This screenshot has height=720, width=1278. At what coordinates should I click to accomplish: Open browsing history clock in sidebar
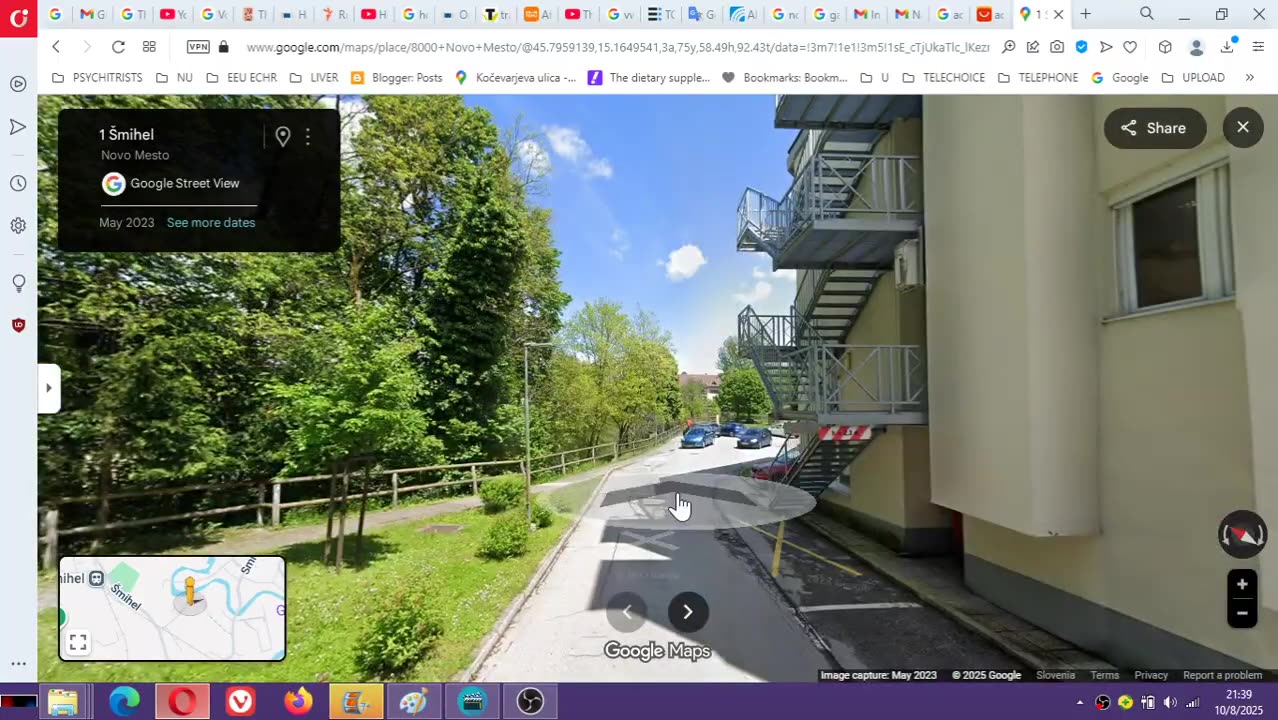click(18, 184)
